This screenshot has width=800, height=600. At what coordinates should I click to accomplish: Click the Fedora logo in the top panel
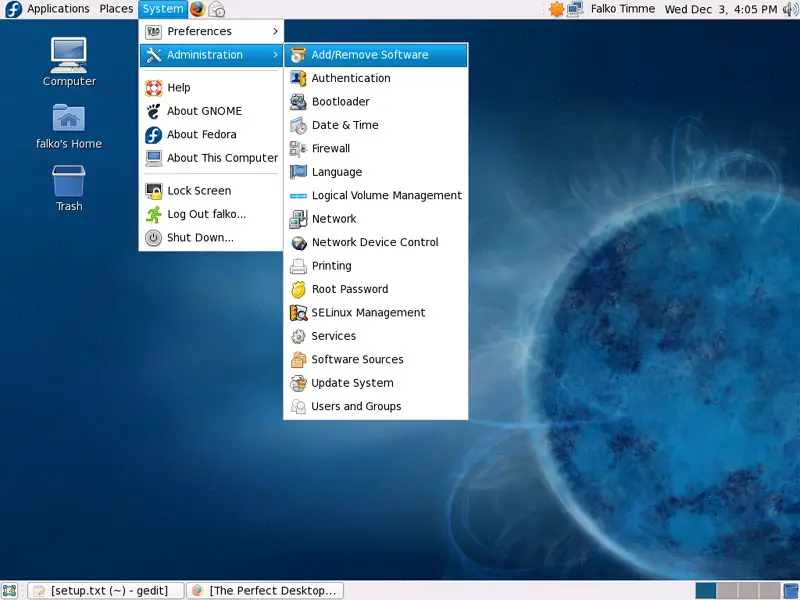(x=13, y=9)
